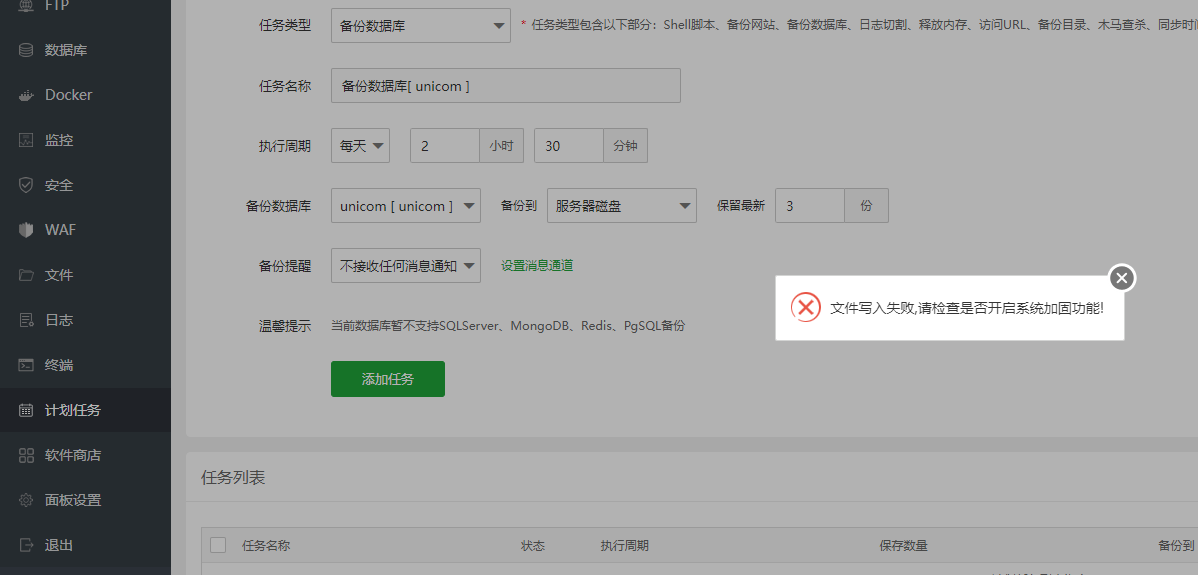Viewport: 1198px width, 575px height.
Task: Click the 添加任务 button
Action: point(387,379)
